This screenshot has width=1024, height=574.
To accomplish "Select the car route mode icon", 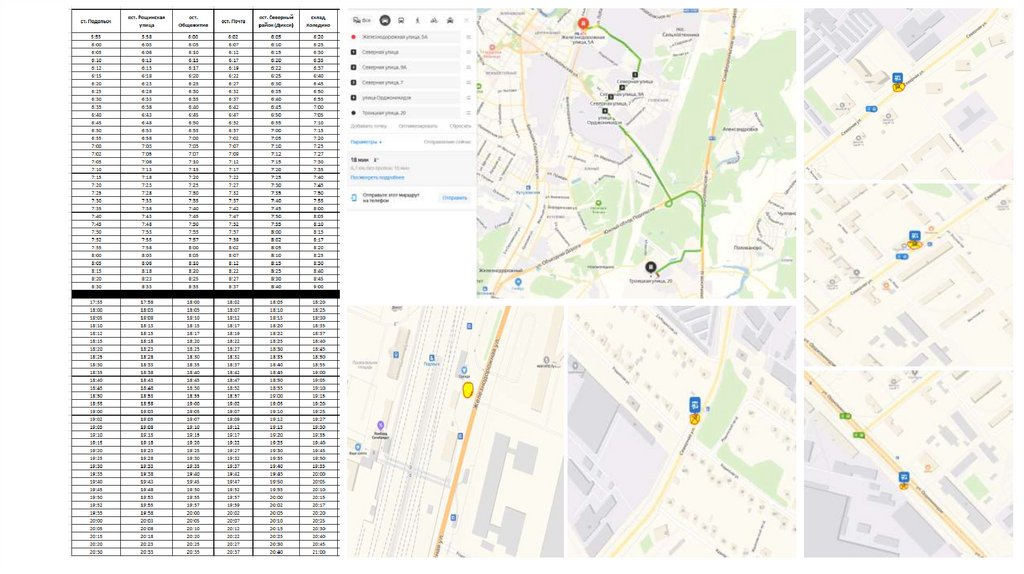I will tap(386, 20).
